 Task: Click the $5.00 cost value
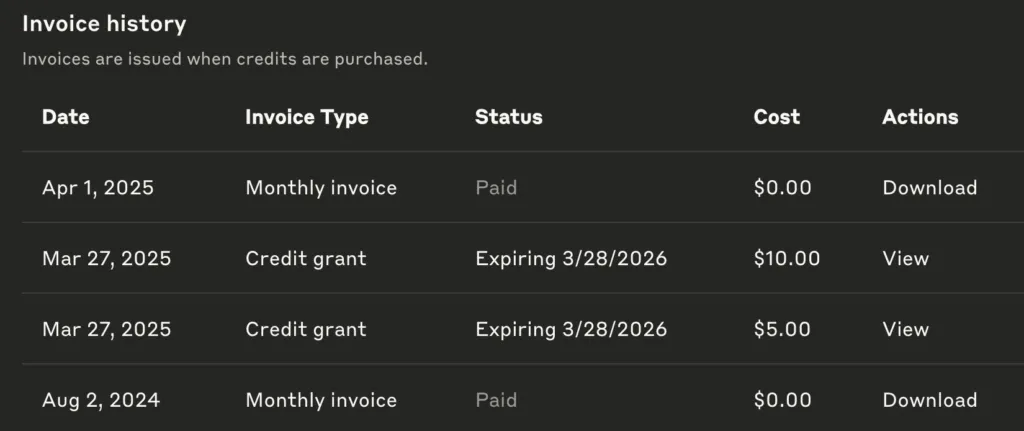coord(782,329)
